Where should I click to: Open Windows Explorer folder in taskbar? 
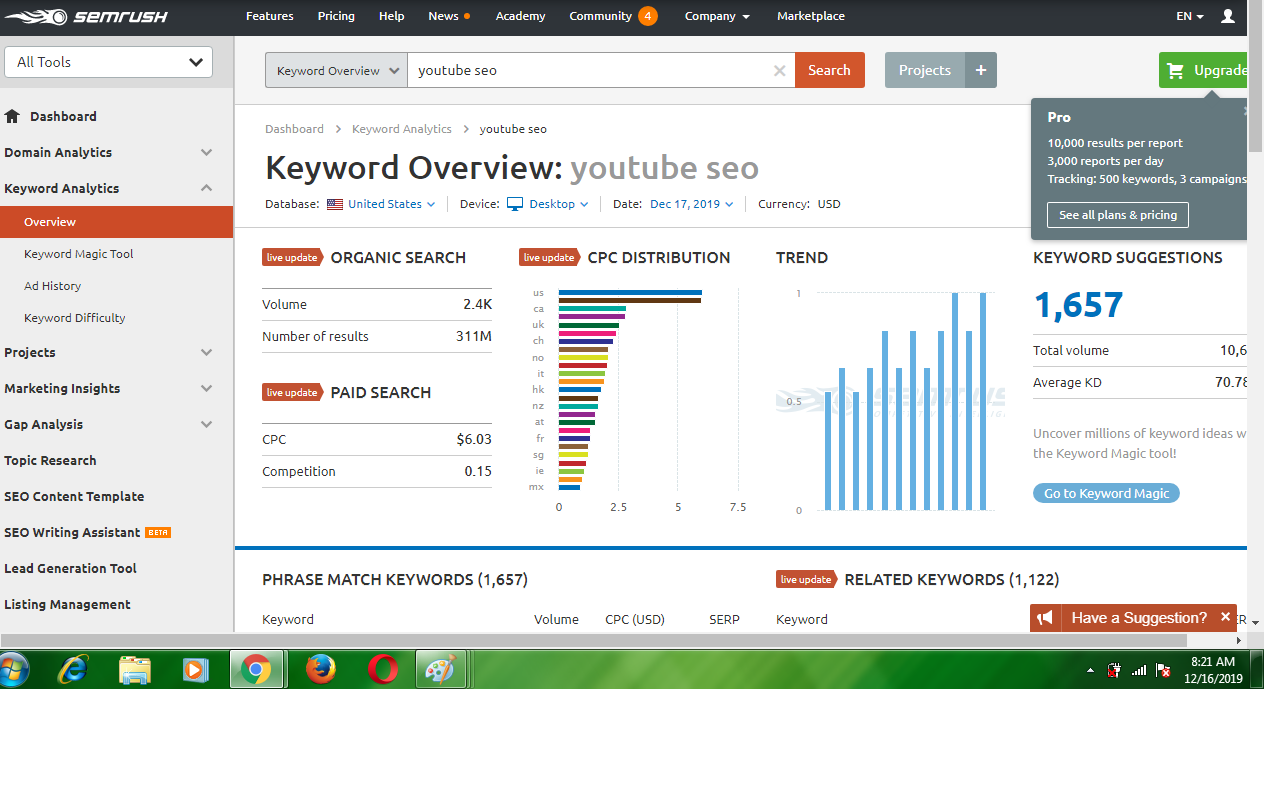coord(135,669)
